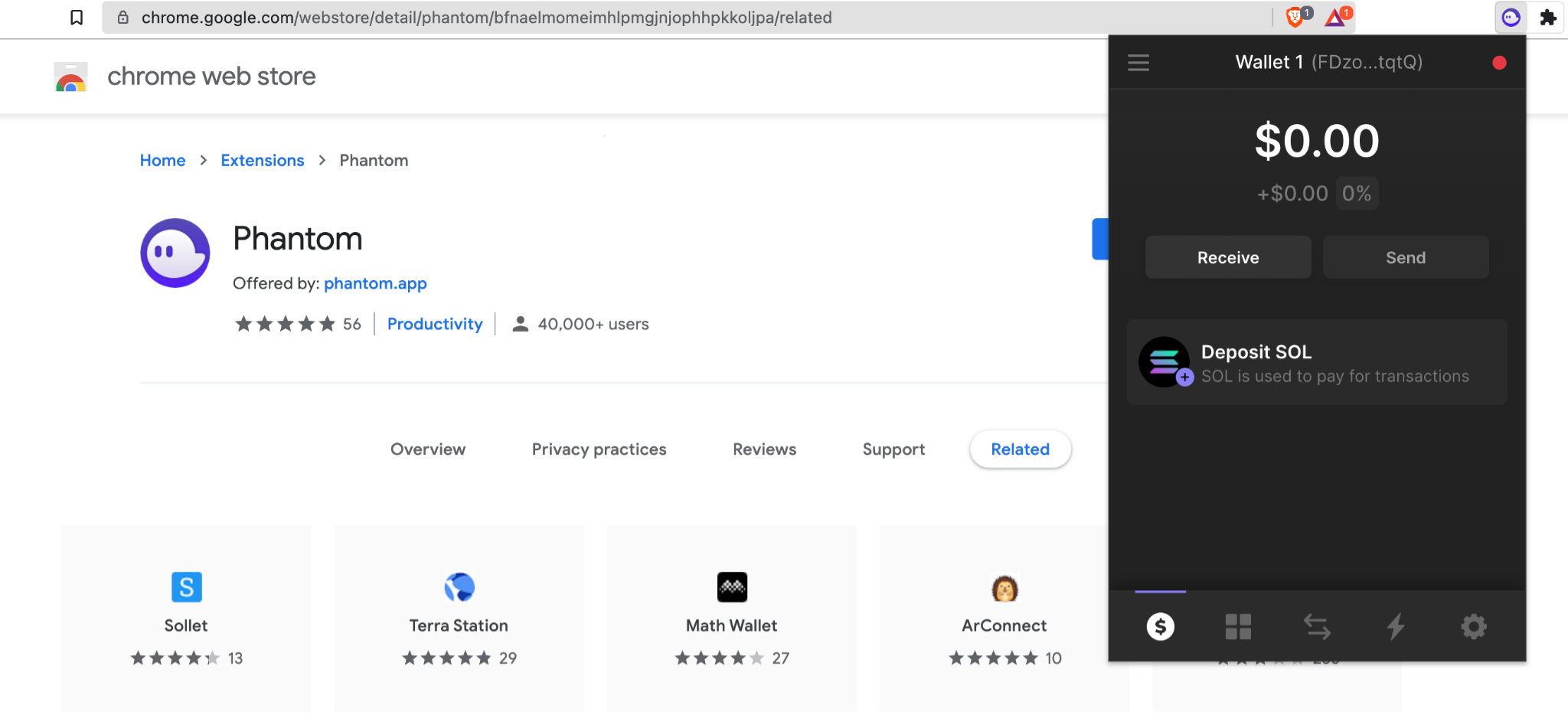Bookmark this page with bookmark icon
Screen dimensions: 1568x718
coord(77,18)
